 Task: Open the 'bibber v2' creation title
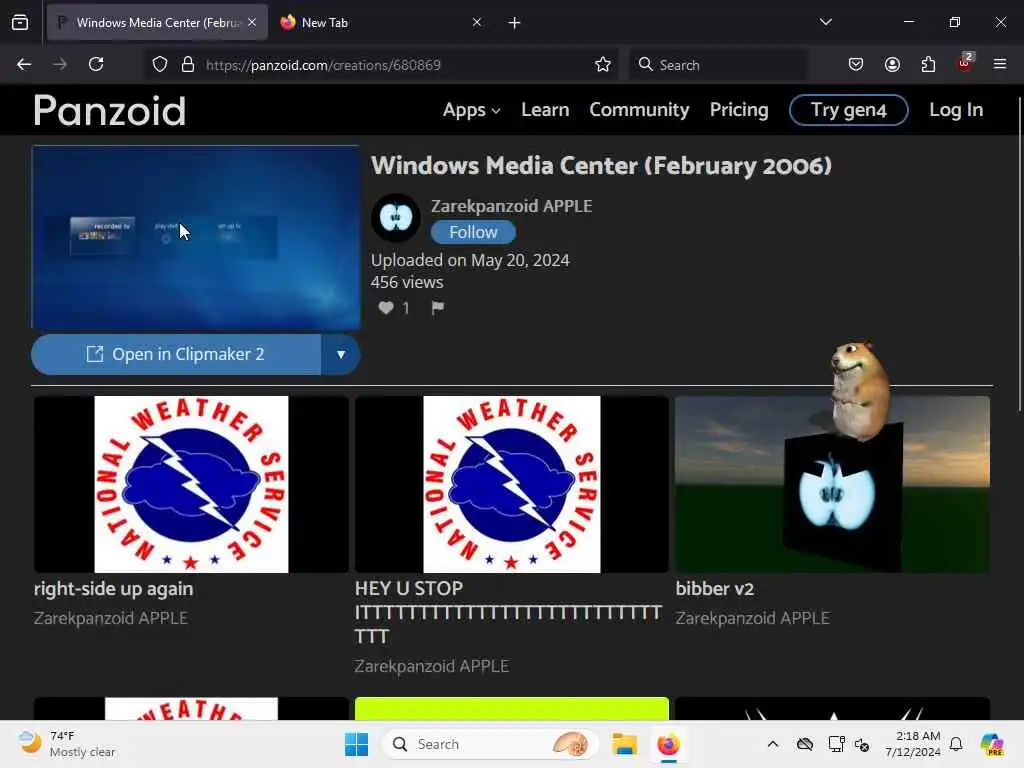tap(714, 588)
